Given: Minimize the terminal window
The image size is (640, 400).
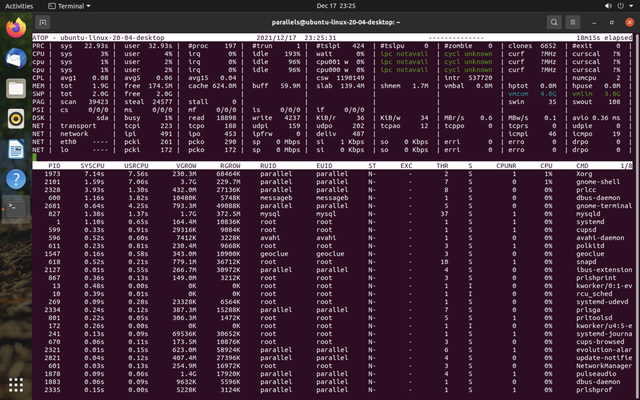Looking at the screenshot, I should pos(594,22).
